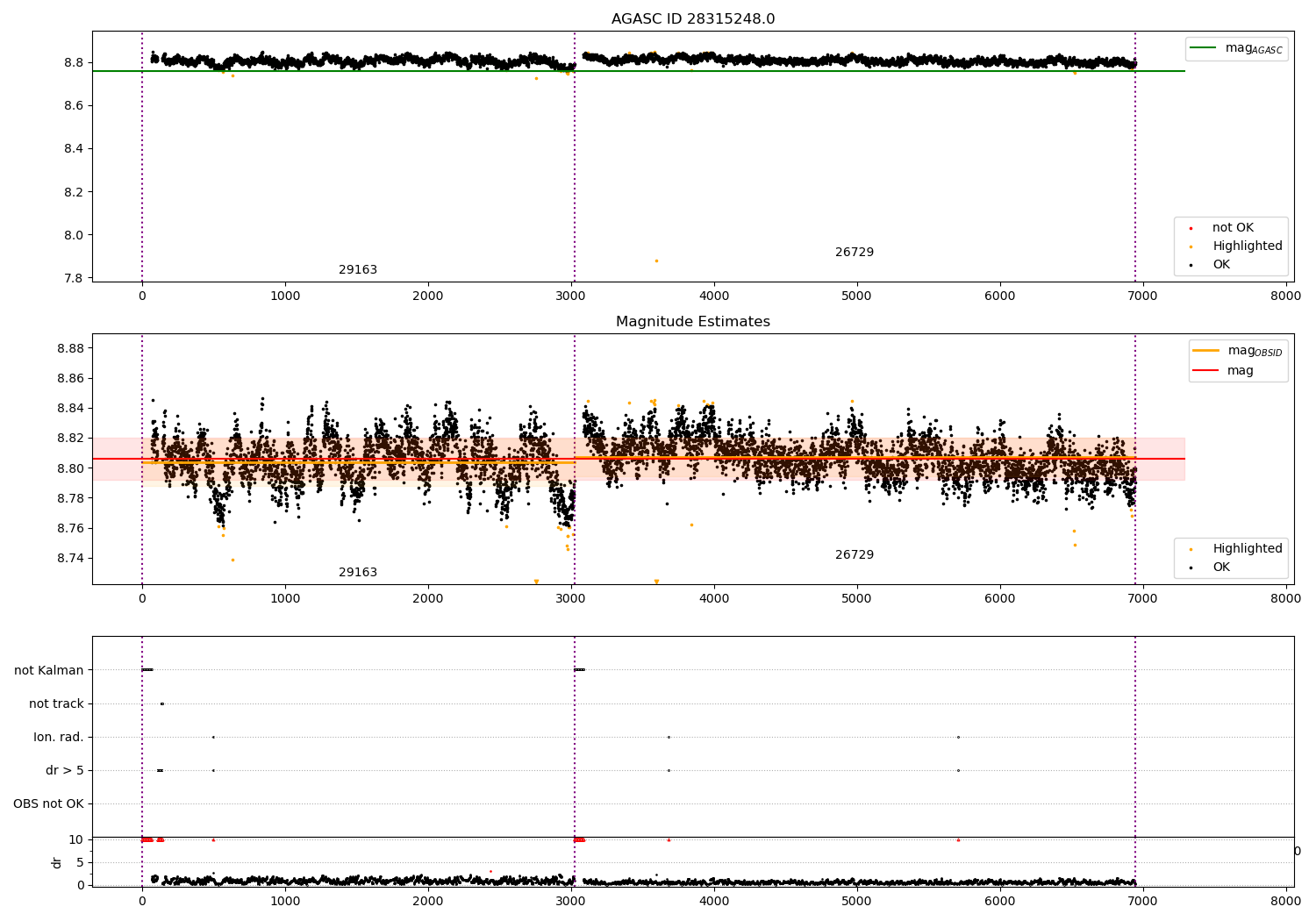
Task: Click green line sample in mag AGASC legend
Action: (x=1204, y=48)
